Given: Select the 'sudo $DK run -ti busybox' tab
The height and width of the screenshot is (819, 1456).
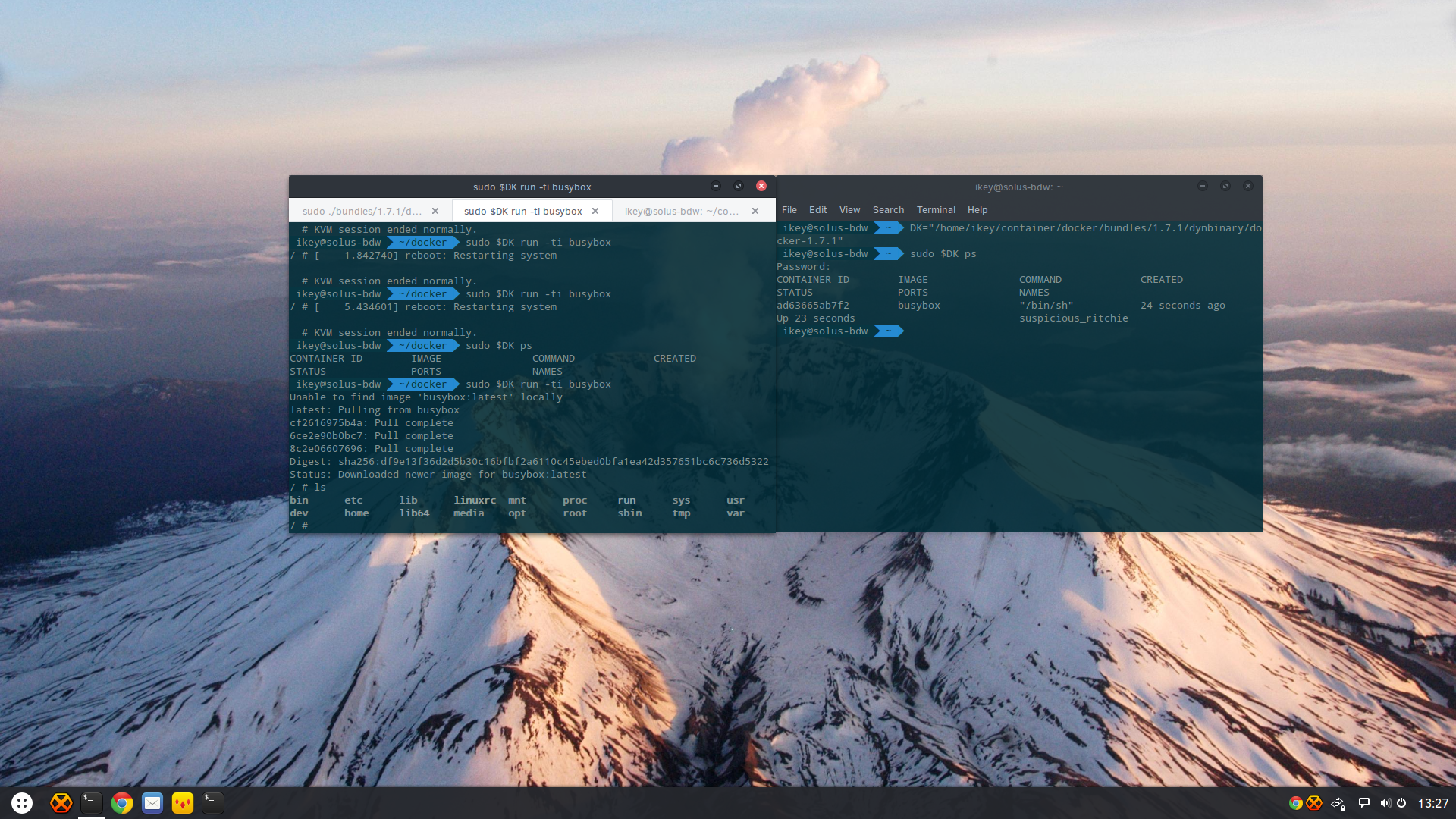Looking at the screenshot, I should pos(523,211).
